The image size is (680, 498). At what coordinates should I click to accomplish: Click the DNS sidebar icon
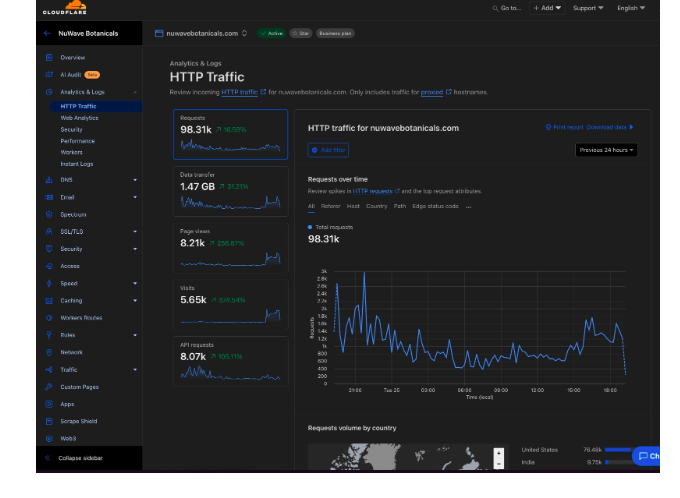[49, 180]
